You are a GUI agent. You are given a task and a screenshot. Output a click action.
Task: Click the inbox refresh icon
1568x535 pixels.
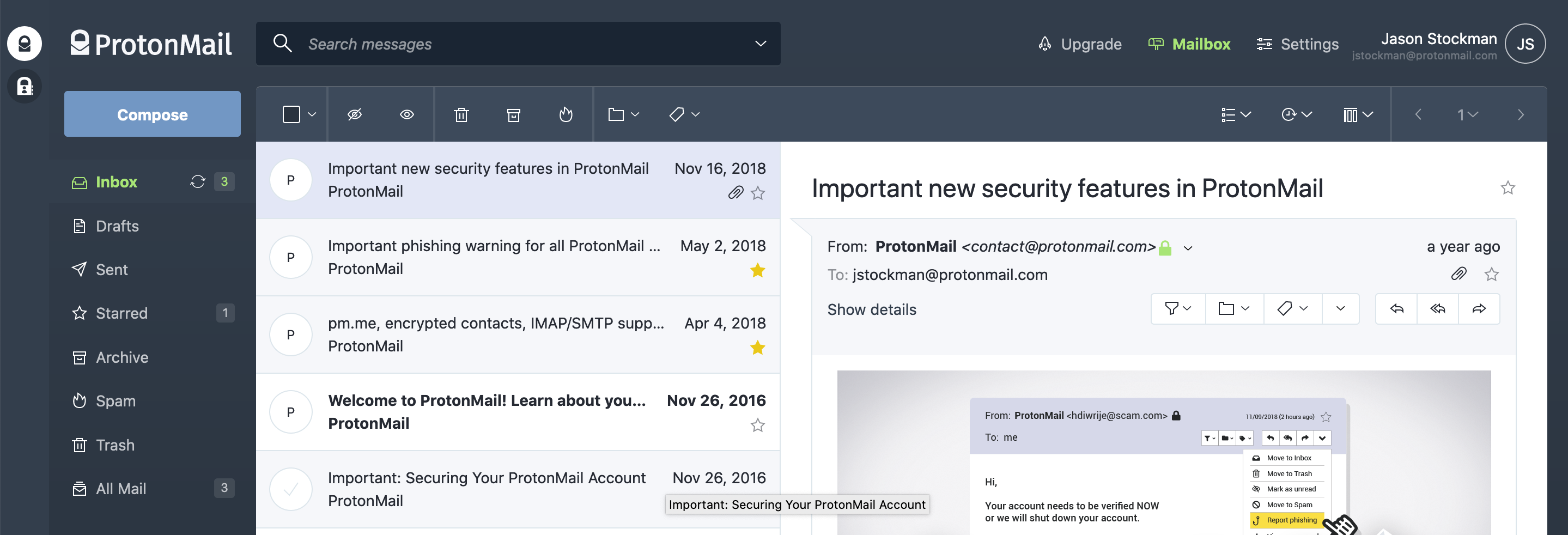pyautogui.click(x=198, y=181)
